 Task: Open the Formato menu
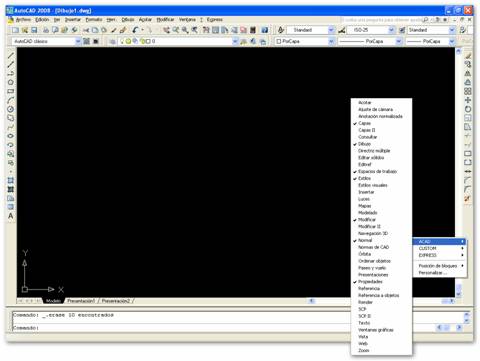tap(94, 20)
